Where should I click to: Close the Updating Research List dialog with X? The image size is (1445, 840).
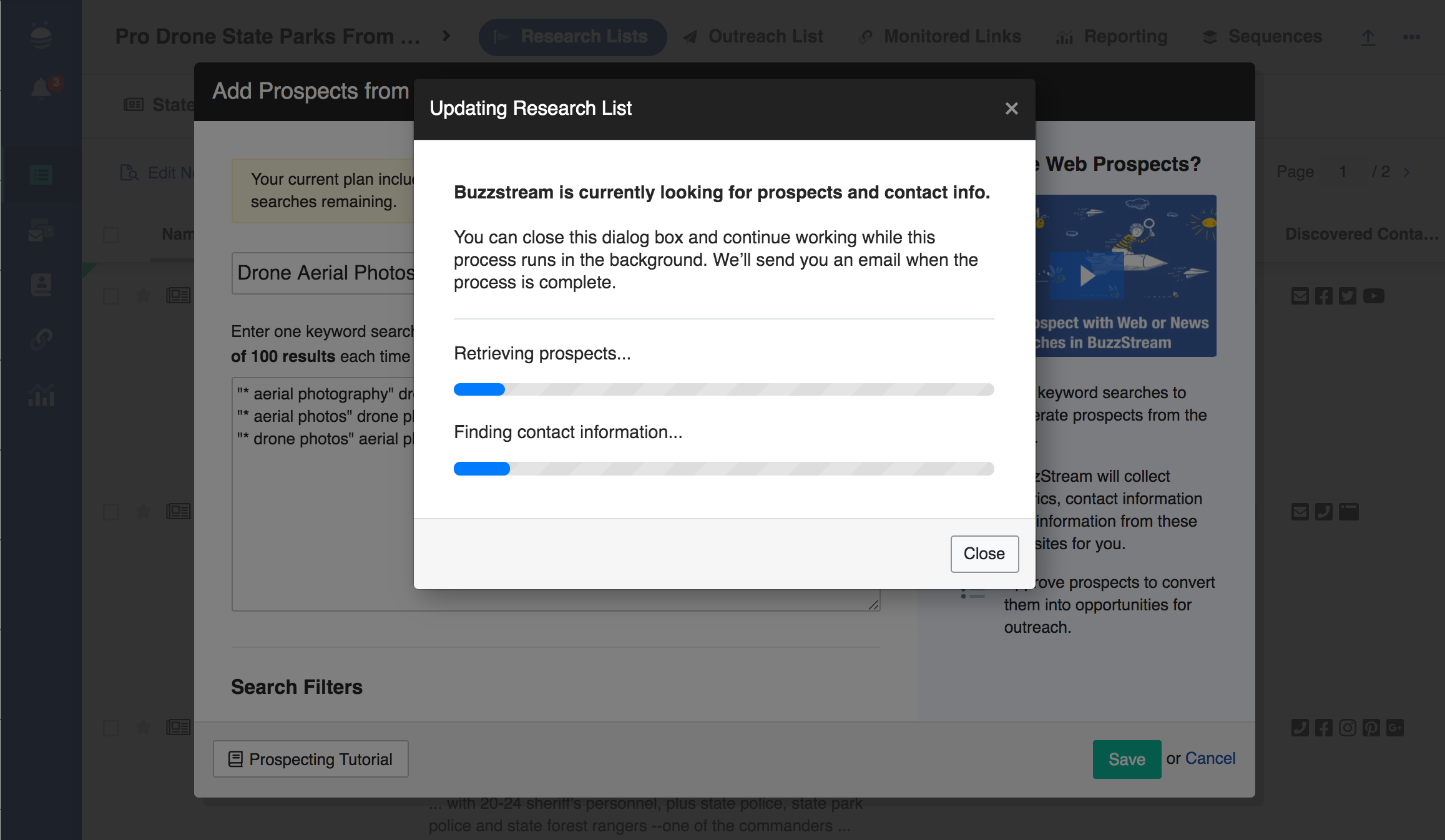tap(1011, 109)
